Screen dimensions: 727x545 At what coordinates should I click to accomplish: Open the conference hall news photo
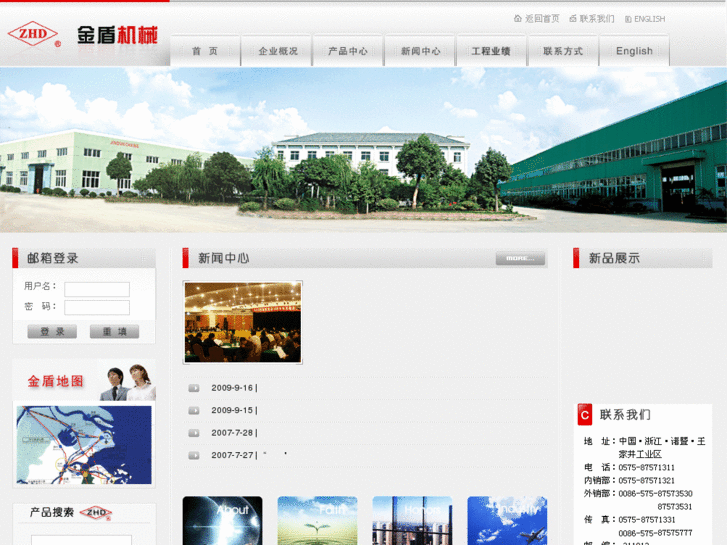[243, 322]
